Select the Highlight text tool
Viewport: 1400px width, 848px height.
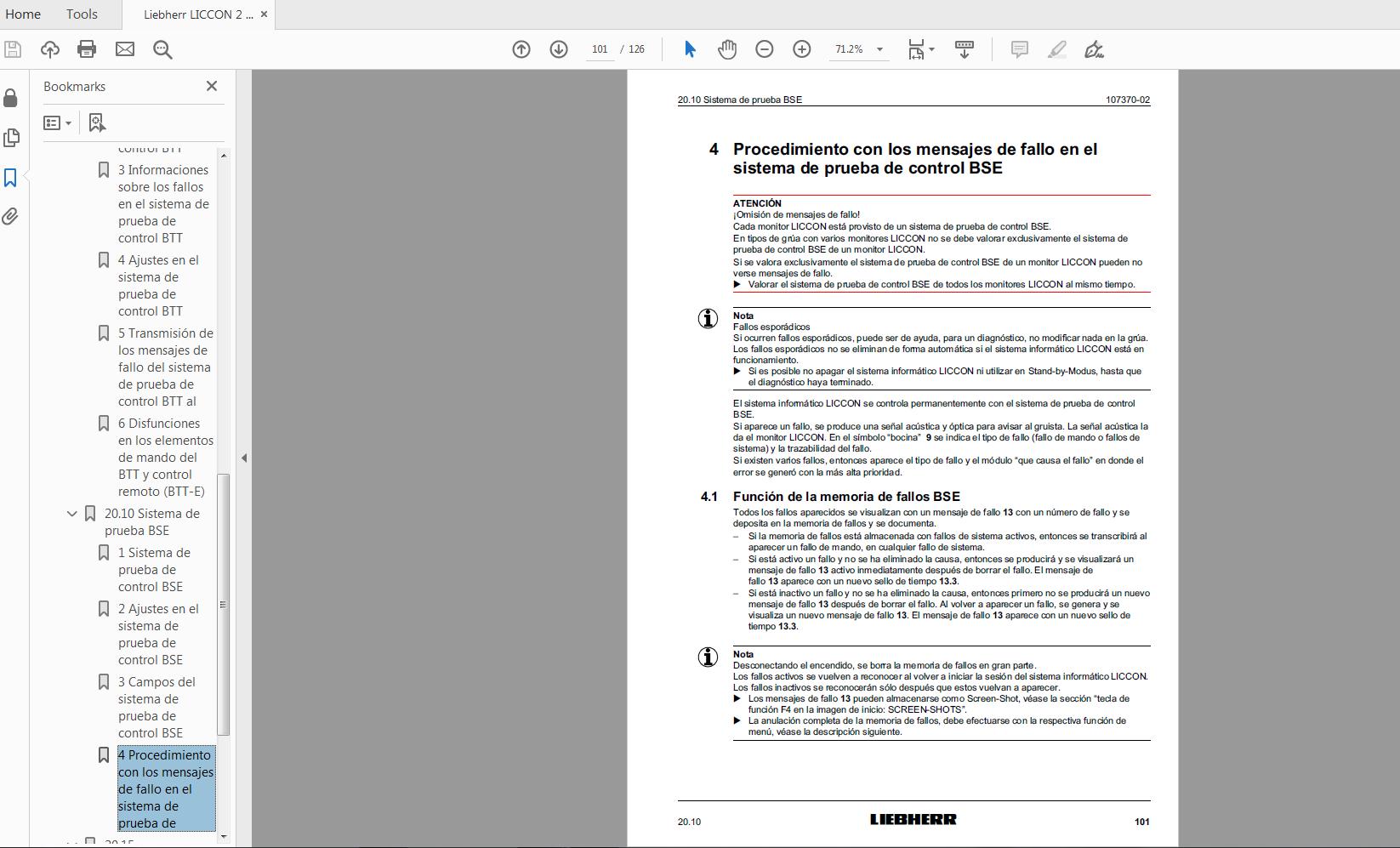click(1056, 49)
